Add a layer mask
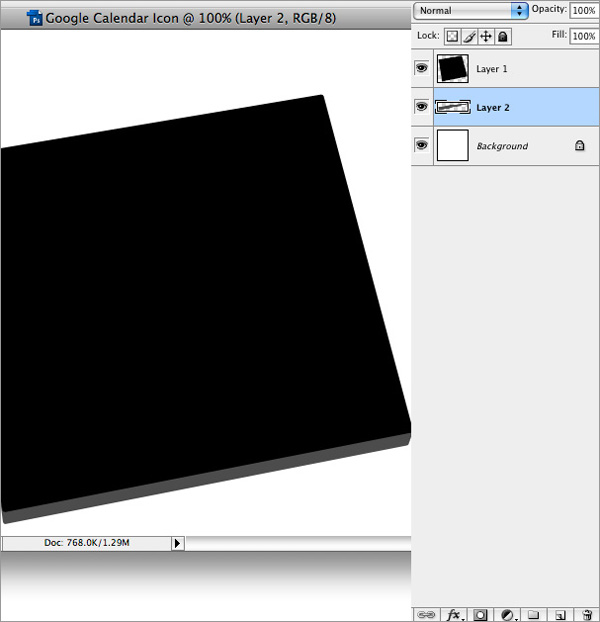This screenshot has width=600, height=622. (480, 615)
